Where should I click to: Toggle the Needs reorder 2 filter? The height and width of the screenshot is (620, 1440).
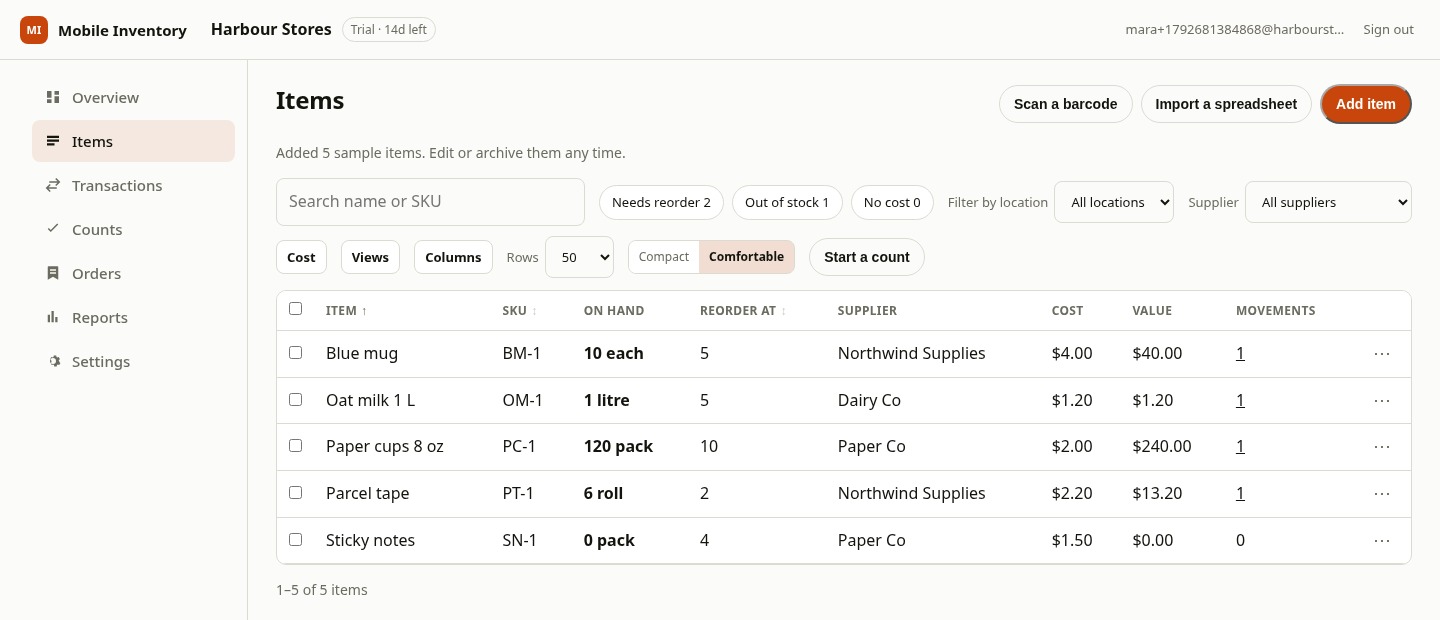[661, 202]
